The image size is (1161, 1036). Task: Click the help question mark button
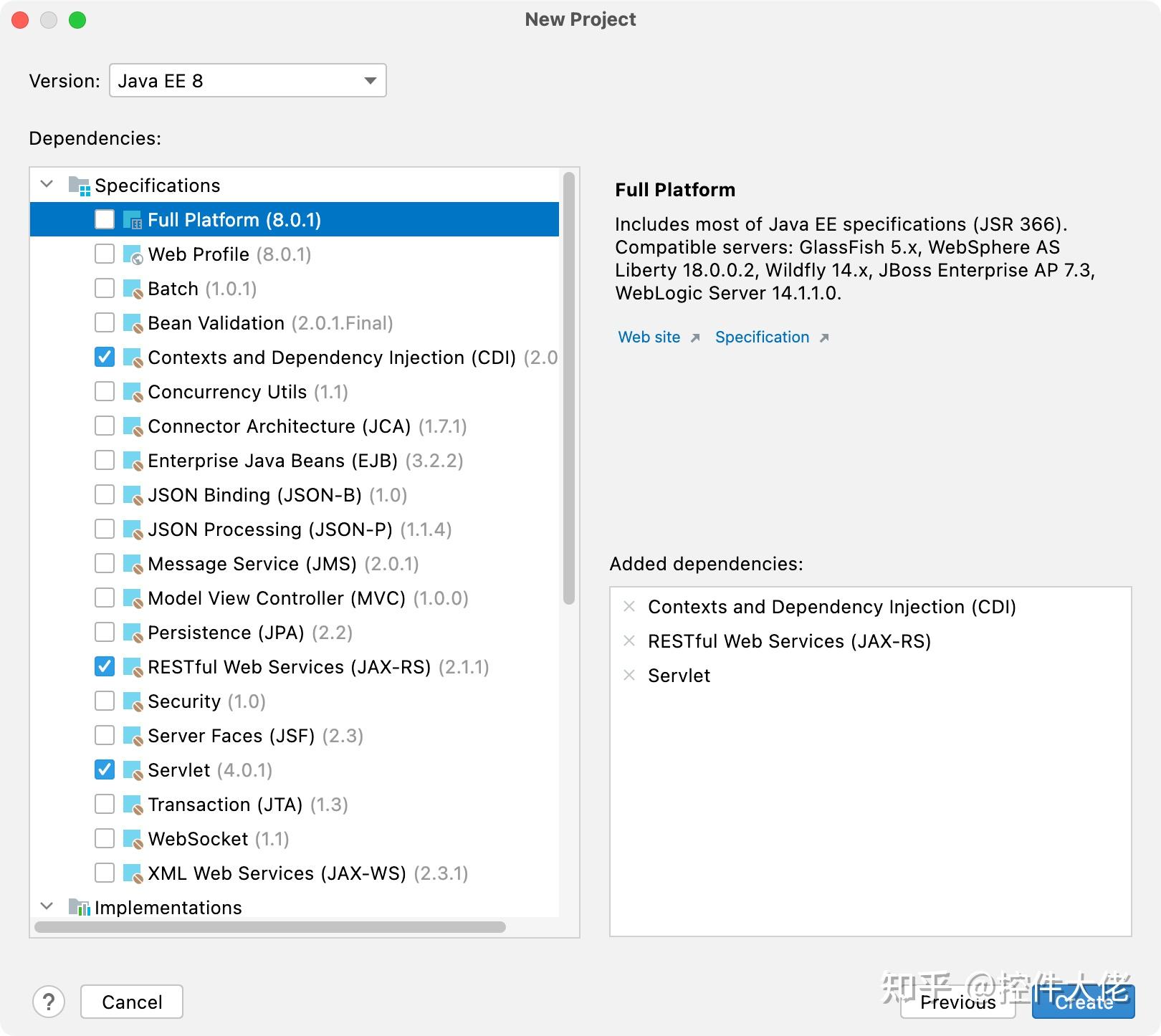(x=49, y=1002)
